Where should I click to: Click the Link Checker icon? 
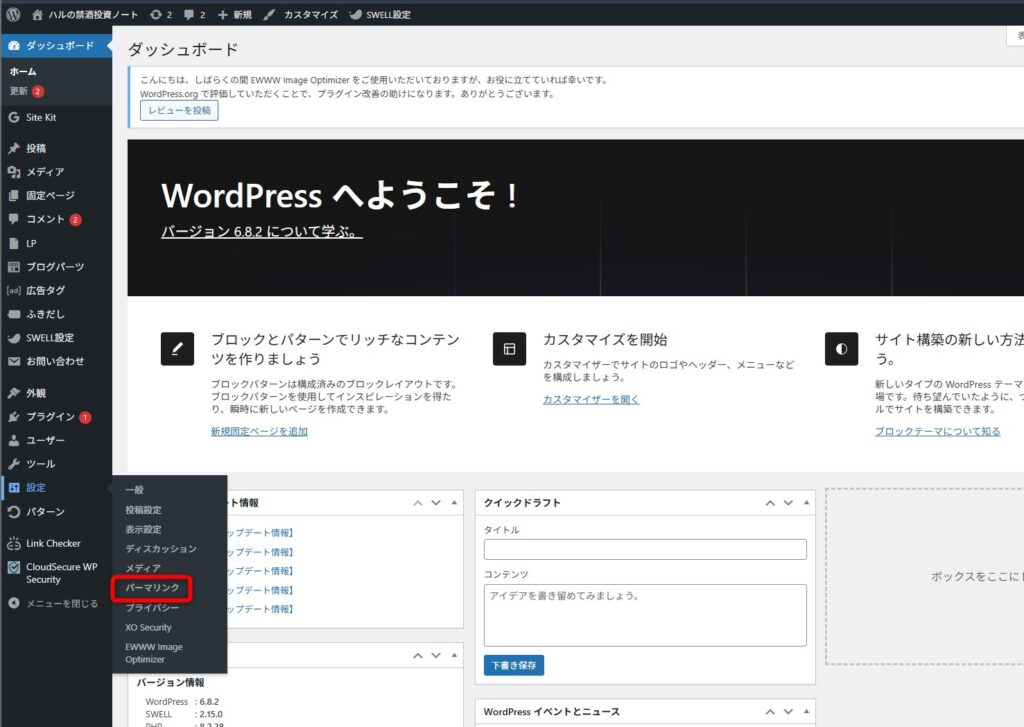(14, 543)
